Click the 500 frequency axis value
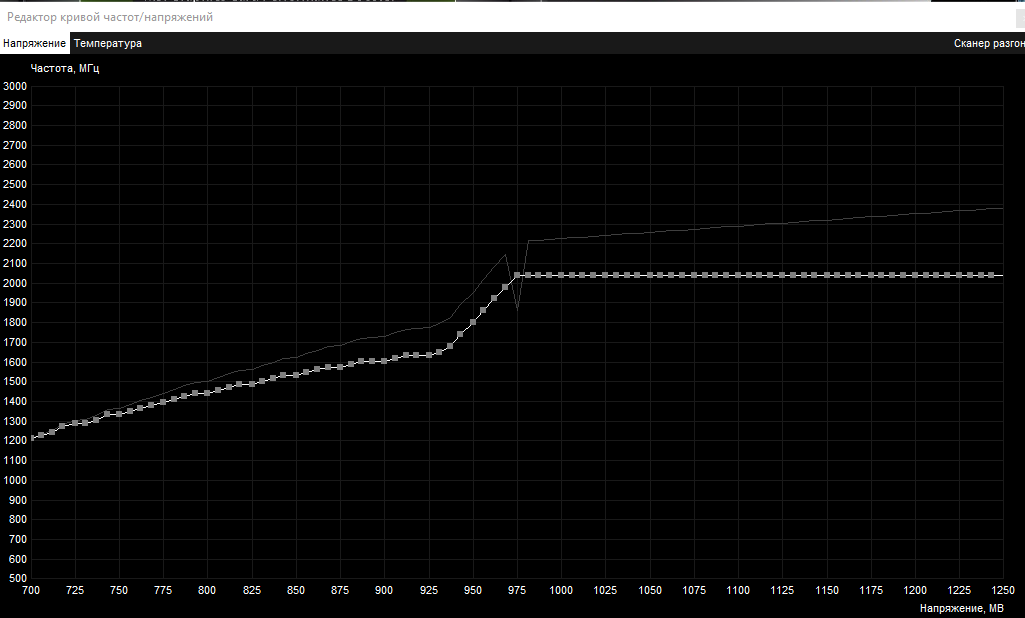This screenshot has width=1025, height=618. coord(18,578)
